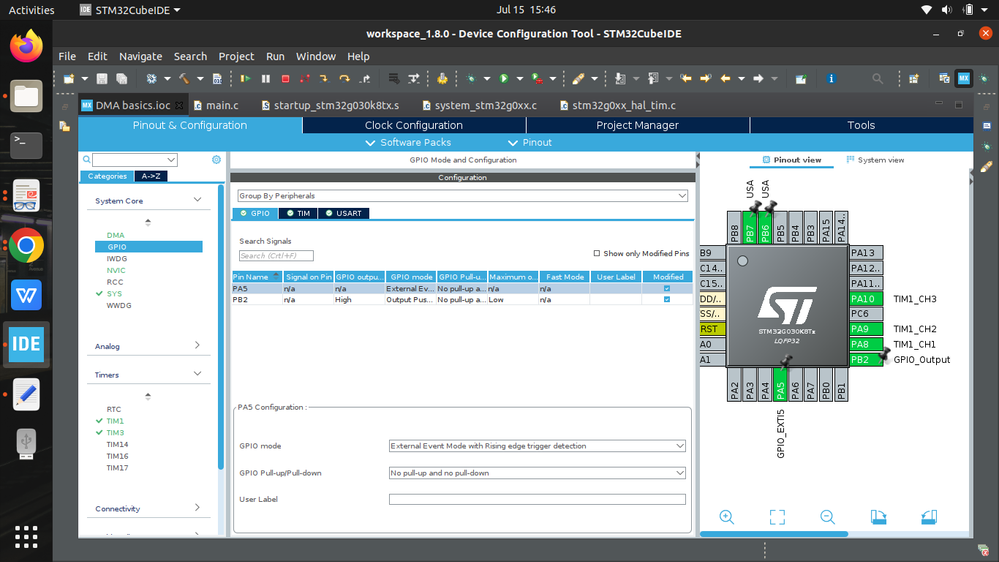Open the Terminal from the dock

pyautogui.click(x=26, y=145)
